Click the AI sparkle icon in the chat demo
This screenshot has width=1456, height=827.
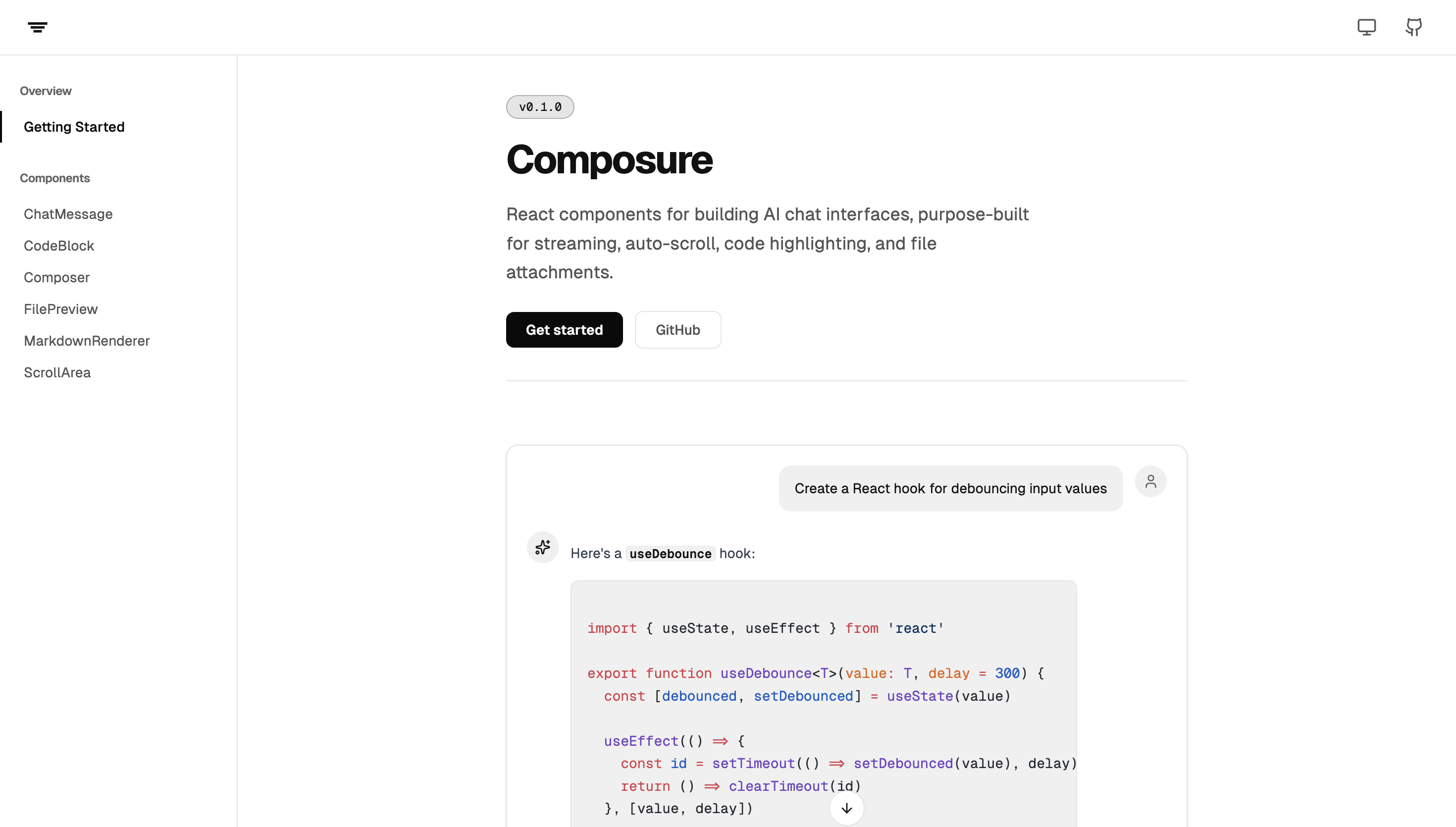pos(542,548)
